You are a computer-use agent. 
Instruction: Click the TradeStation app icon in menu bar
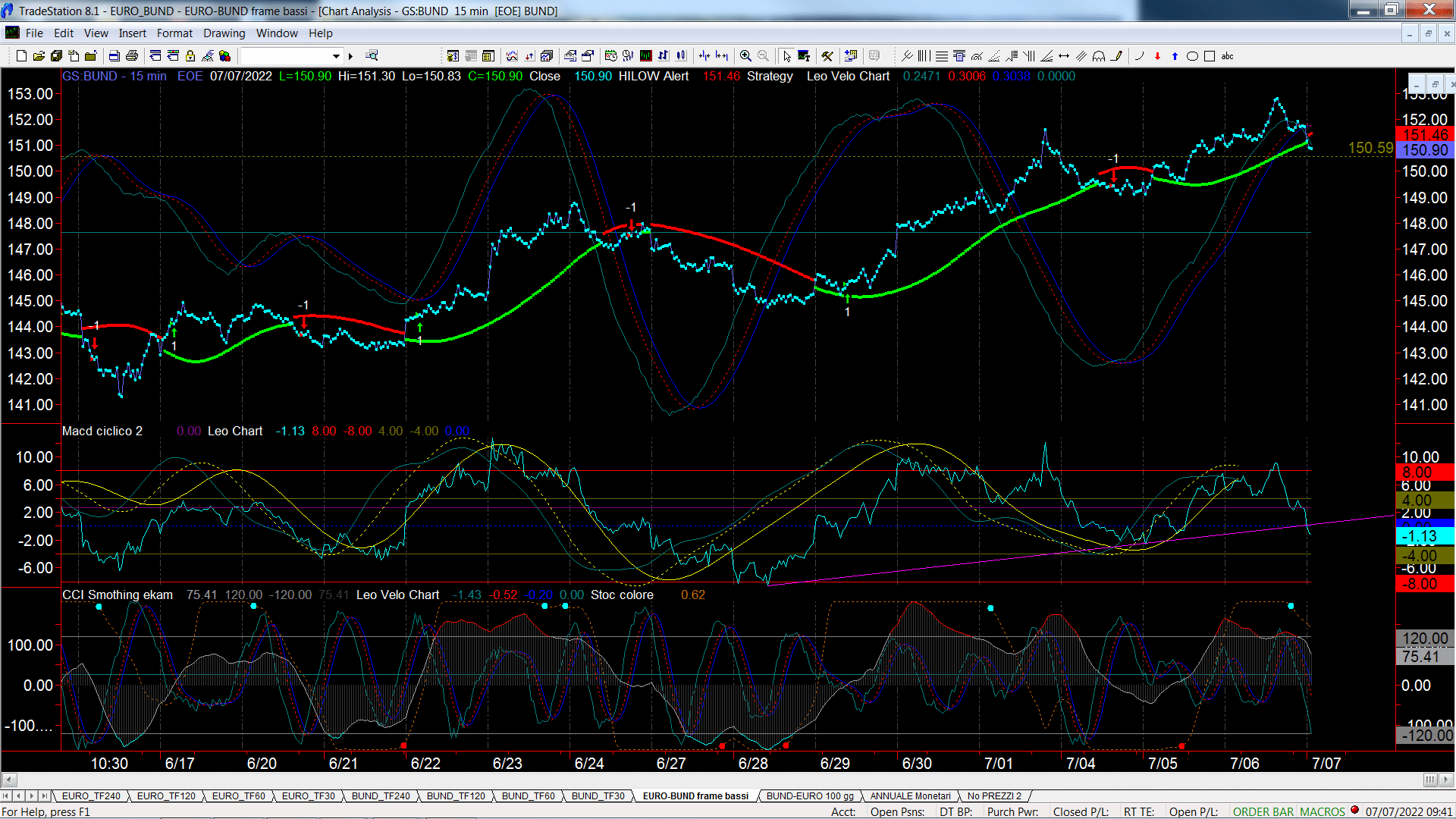(x=12, y=33)
